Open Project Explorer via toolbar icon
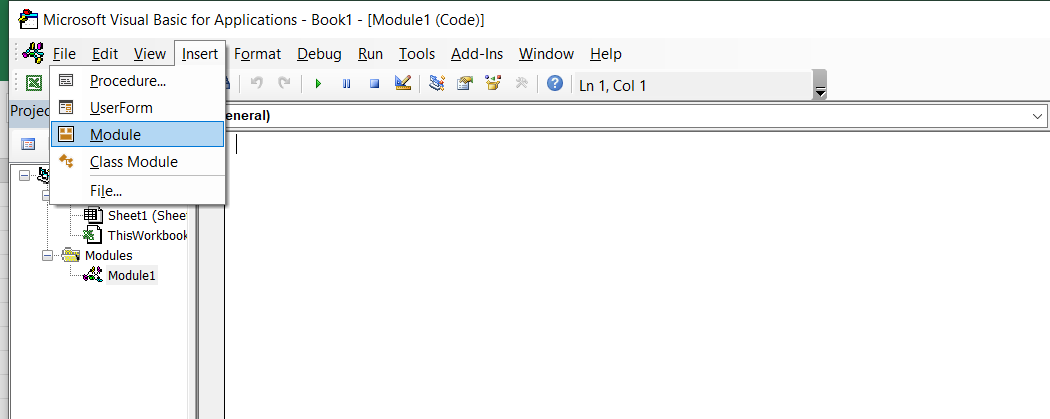 437,84
